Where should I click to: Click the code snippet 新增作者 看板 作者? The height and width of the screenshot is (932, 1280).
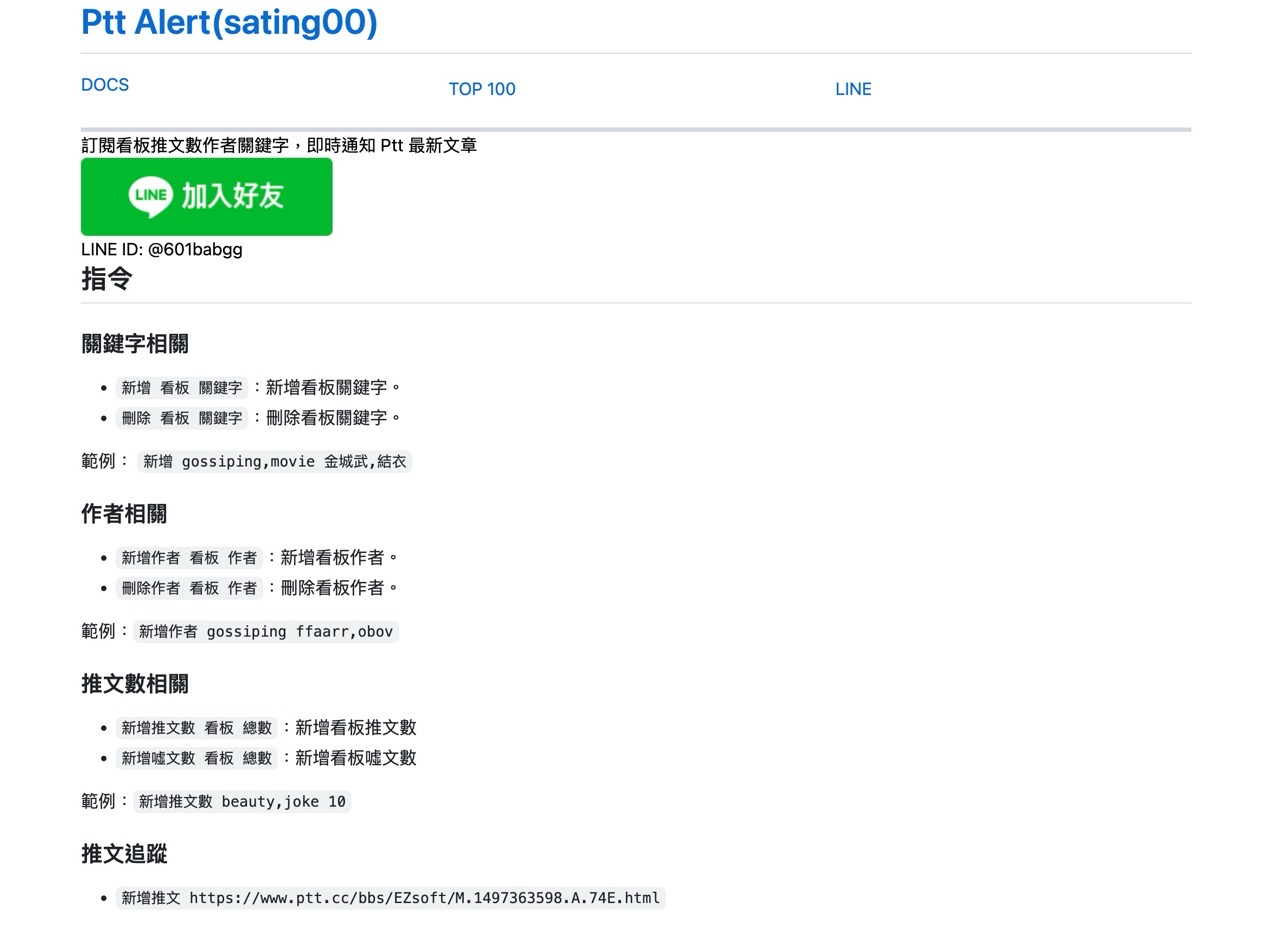pos(189,558)
